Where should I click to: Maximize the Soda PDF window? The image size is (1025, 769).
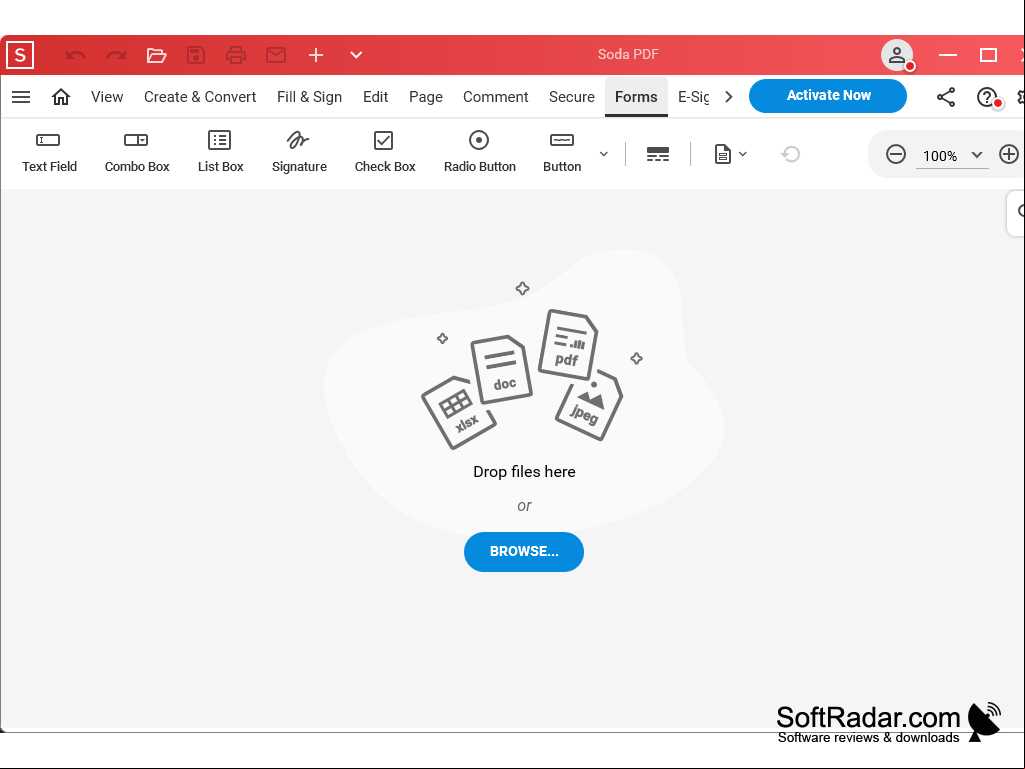point(988,55)
